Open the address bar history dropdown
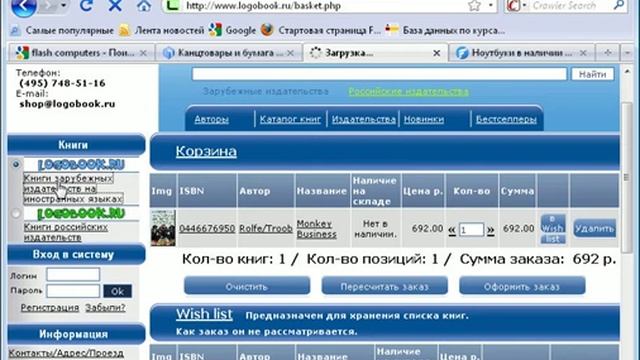 click(x=491, y=6)
